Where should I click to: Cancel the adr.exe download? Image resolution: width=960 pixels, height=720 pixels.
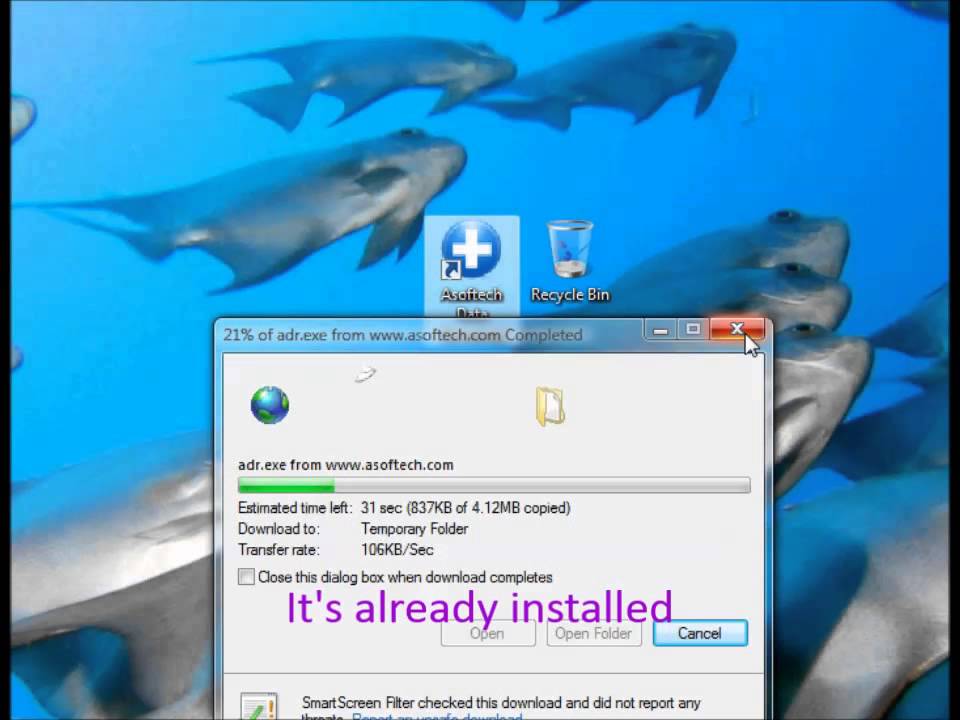coord(700,633)
